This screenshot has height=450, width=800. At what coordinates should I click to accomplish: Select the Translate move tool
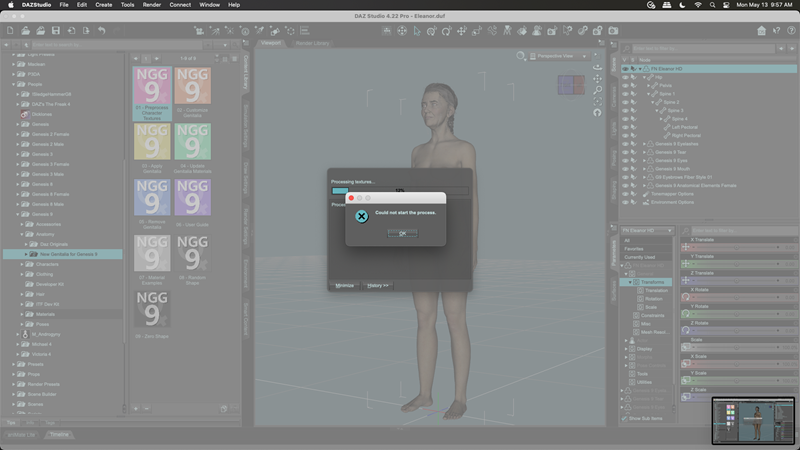[462, 31]
